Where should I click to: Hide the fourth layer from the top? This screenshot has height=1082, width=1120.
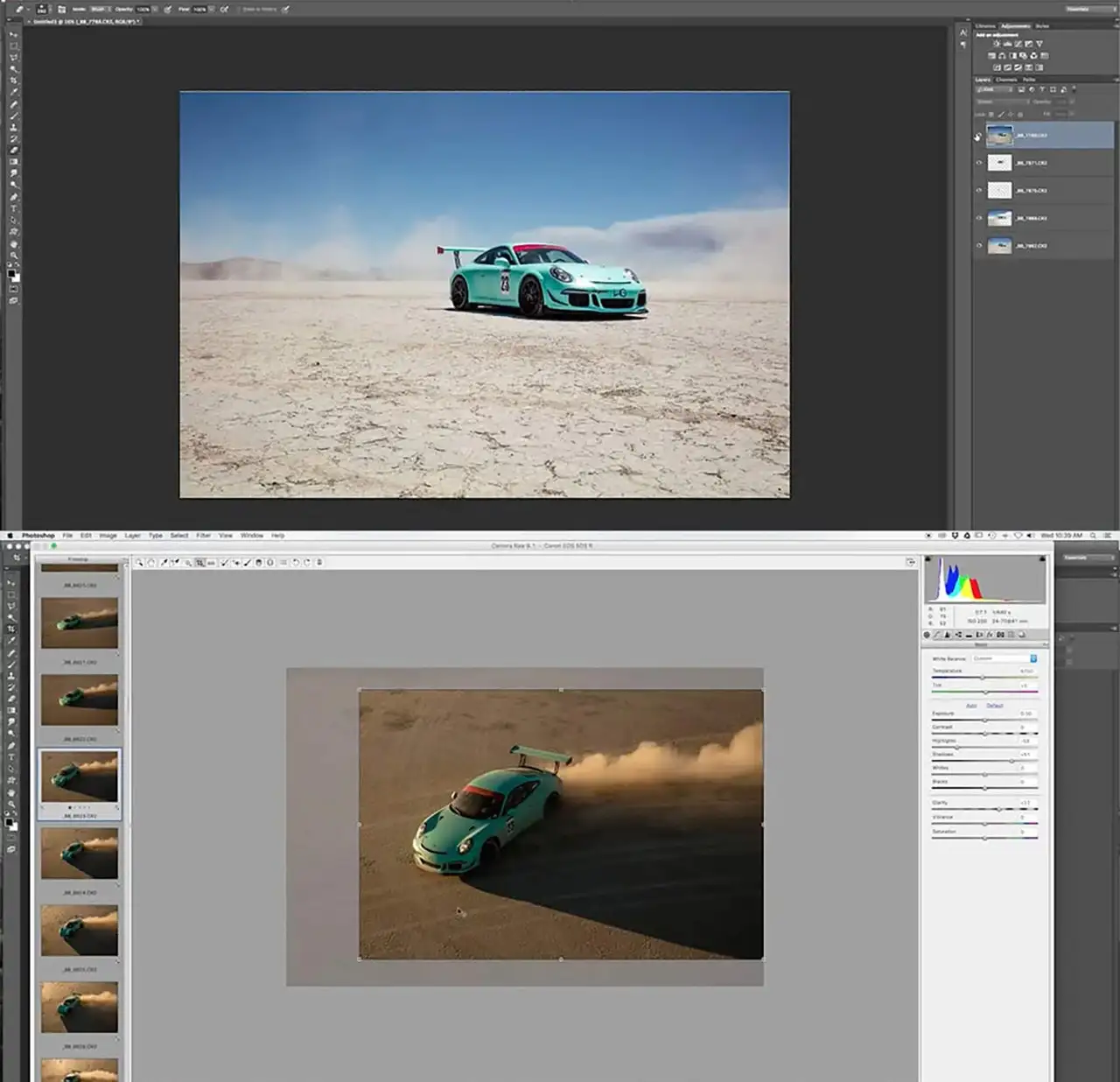979,218
